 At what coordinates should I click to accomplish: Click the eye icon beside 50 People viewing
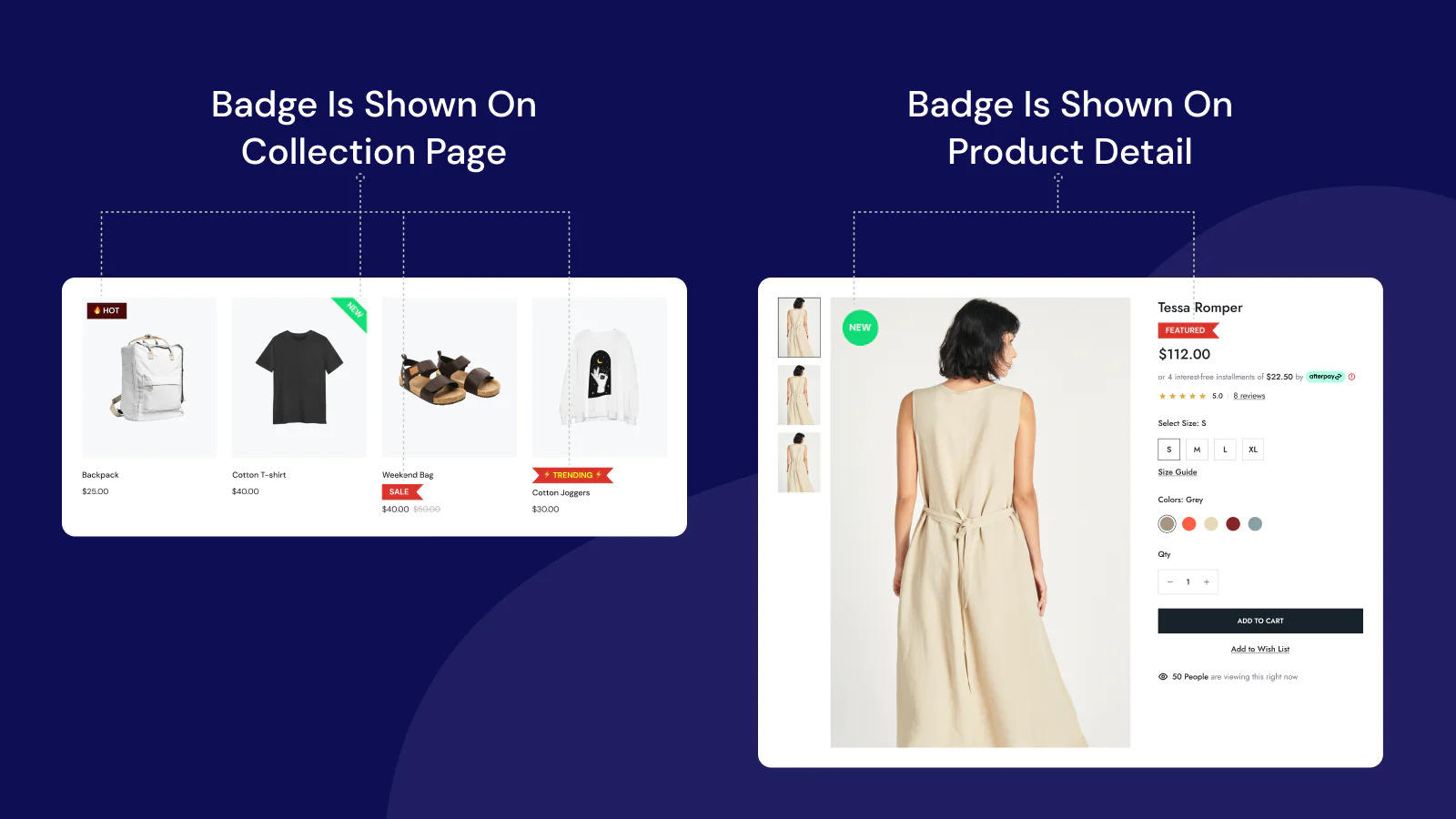(1163, 677)
